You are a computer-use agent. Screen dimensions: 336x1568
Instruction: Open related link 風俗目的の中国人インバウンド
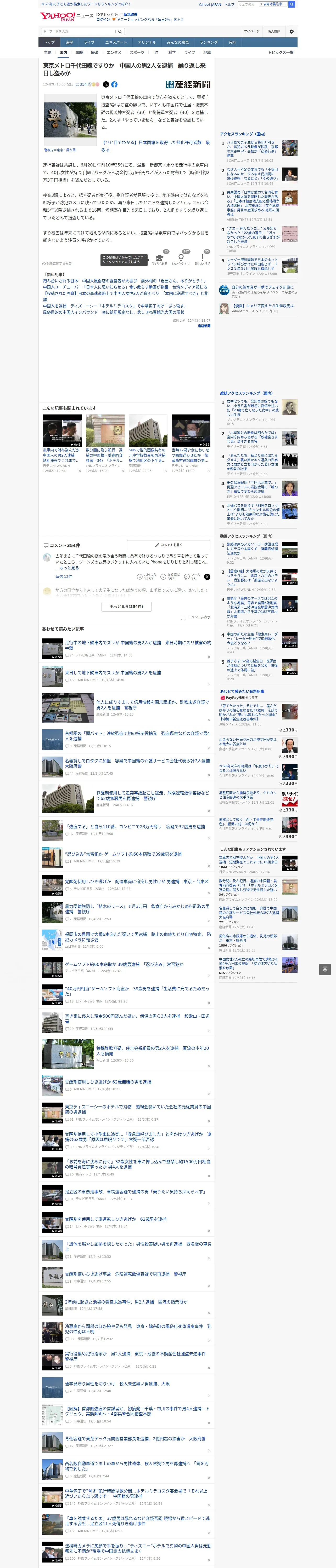[113, 312]
